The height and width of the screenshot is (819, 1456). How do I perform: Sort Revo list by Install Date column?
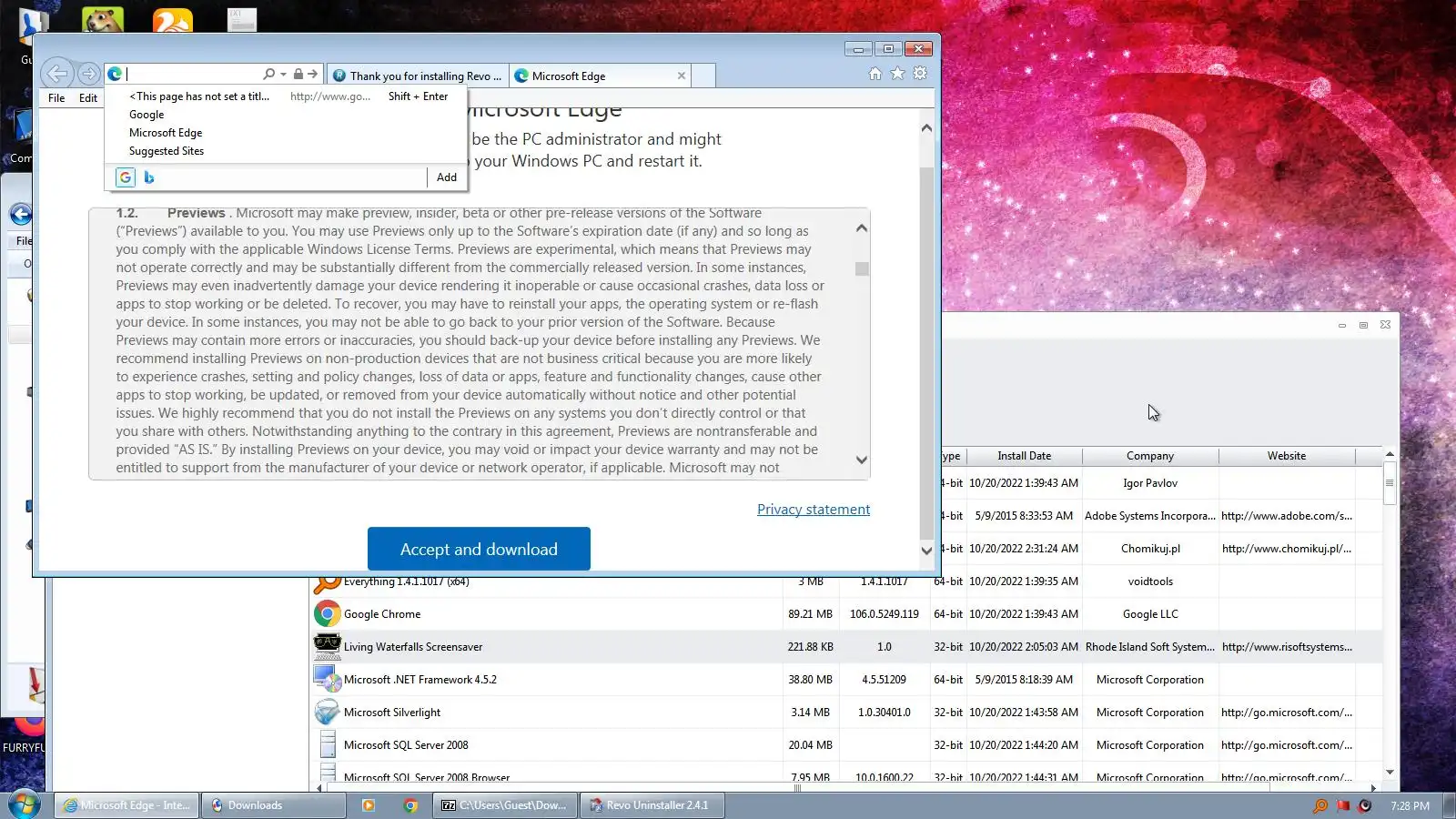[1024, 456]
